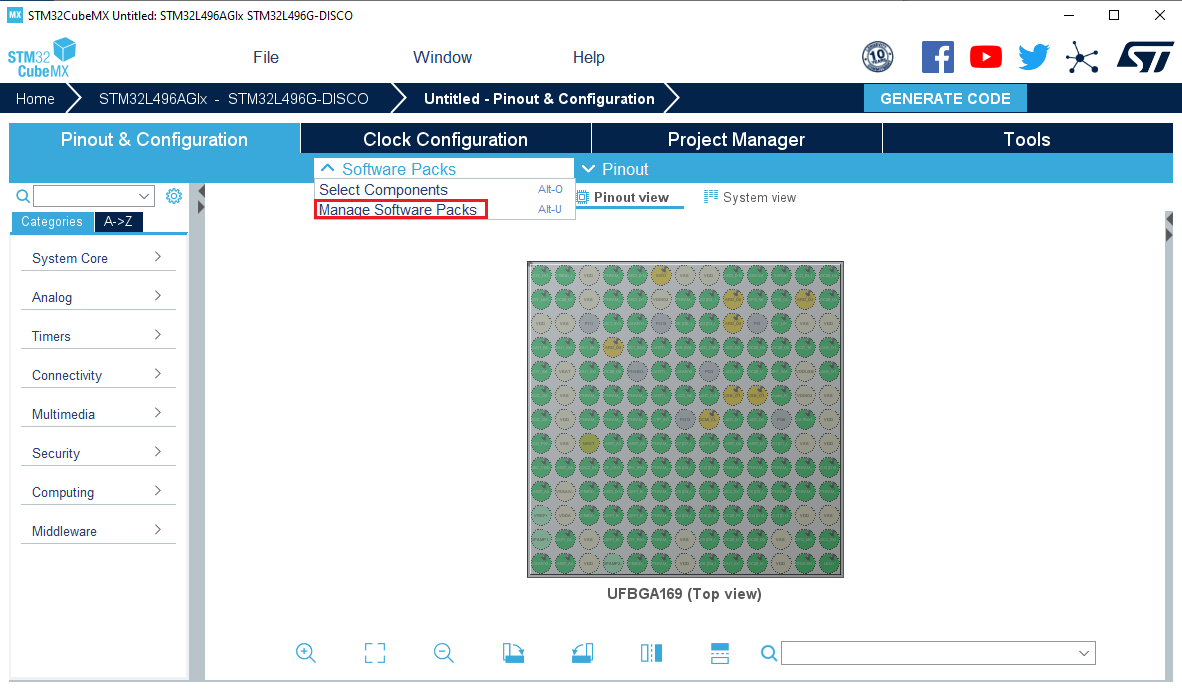Click the pin search magnifier icon in bottom toolbar

(769, 653)
